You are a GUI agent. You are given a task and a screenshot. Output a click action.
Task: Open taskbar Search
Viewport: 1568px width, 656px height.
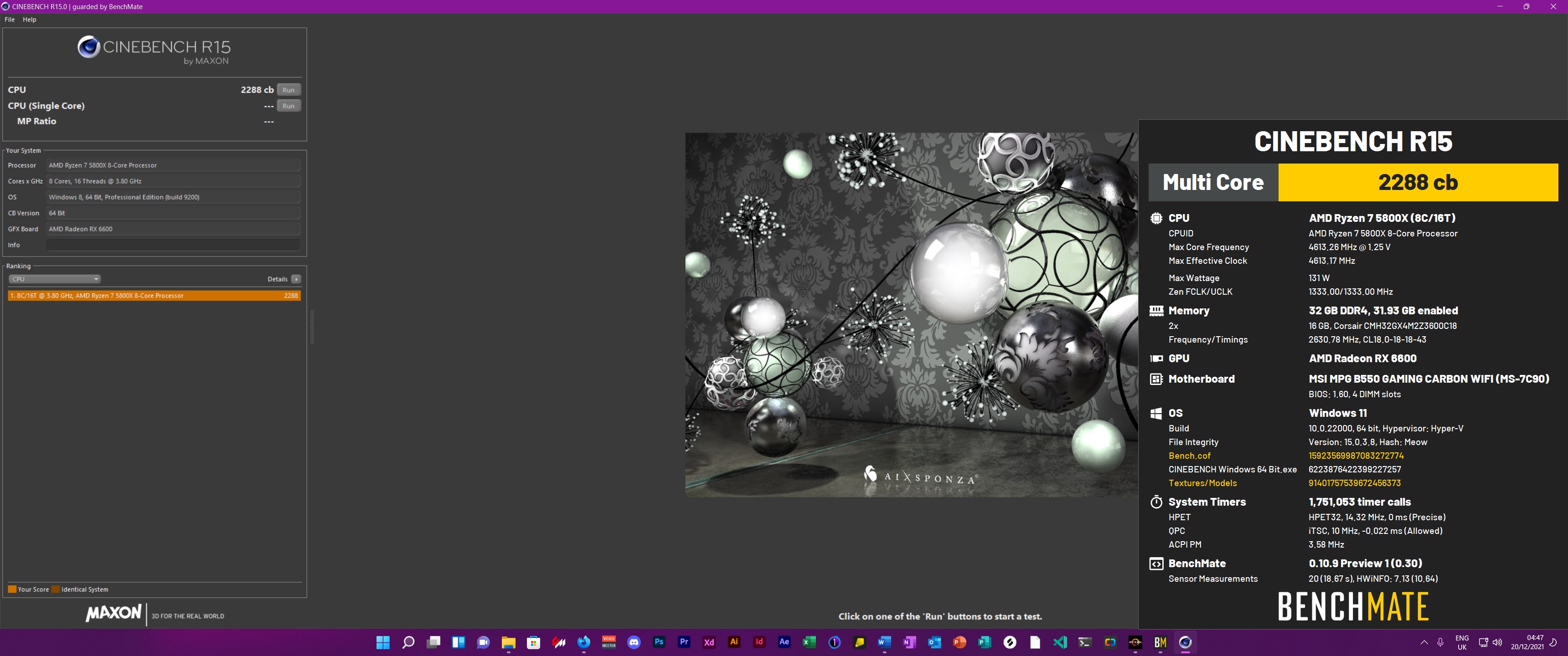408,642
